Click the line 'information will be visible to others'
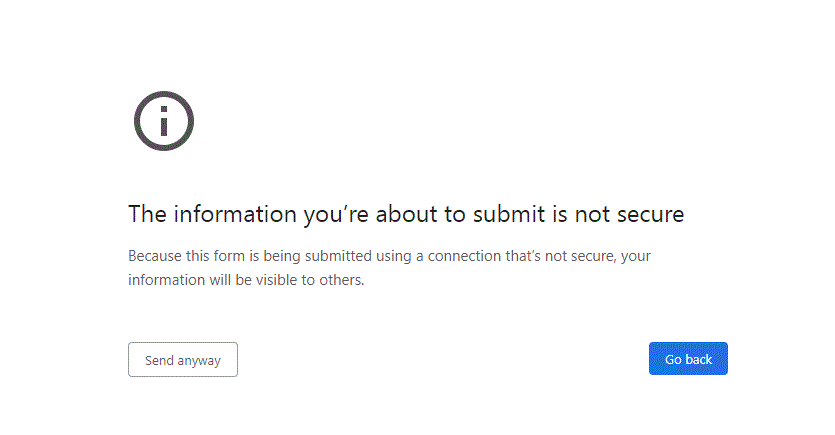This screenshot has width=835, height=435. 246,280
